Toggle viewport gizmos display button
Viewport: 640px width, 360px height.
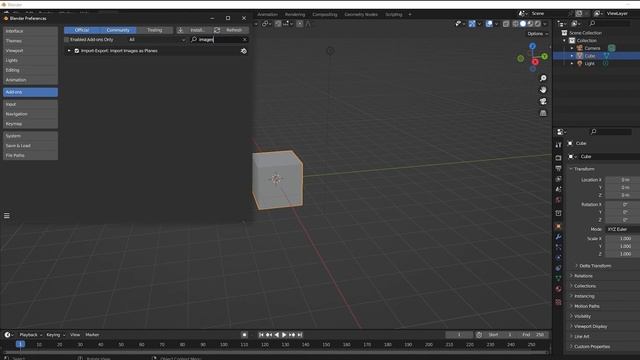point(472,24)
